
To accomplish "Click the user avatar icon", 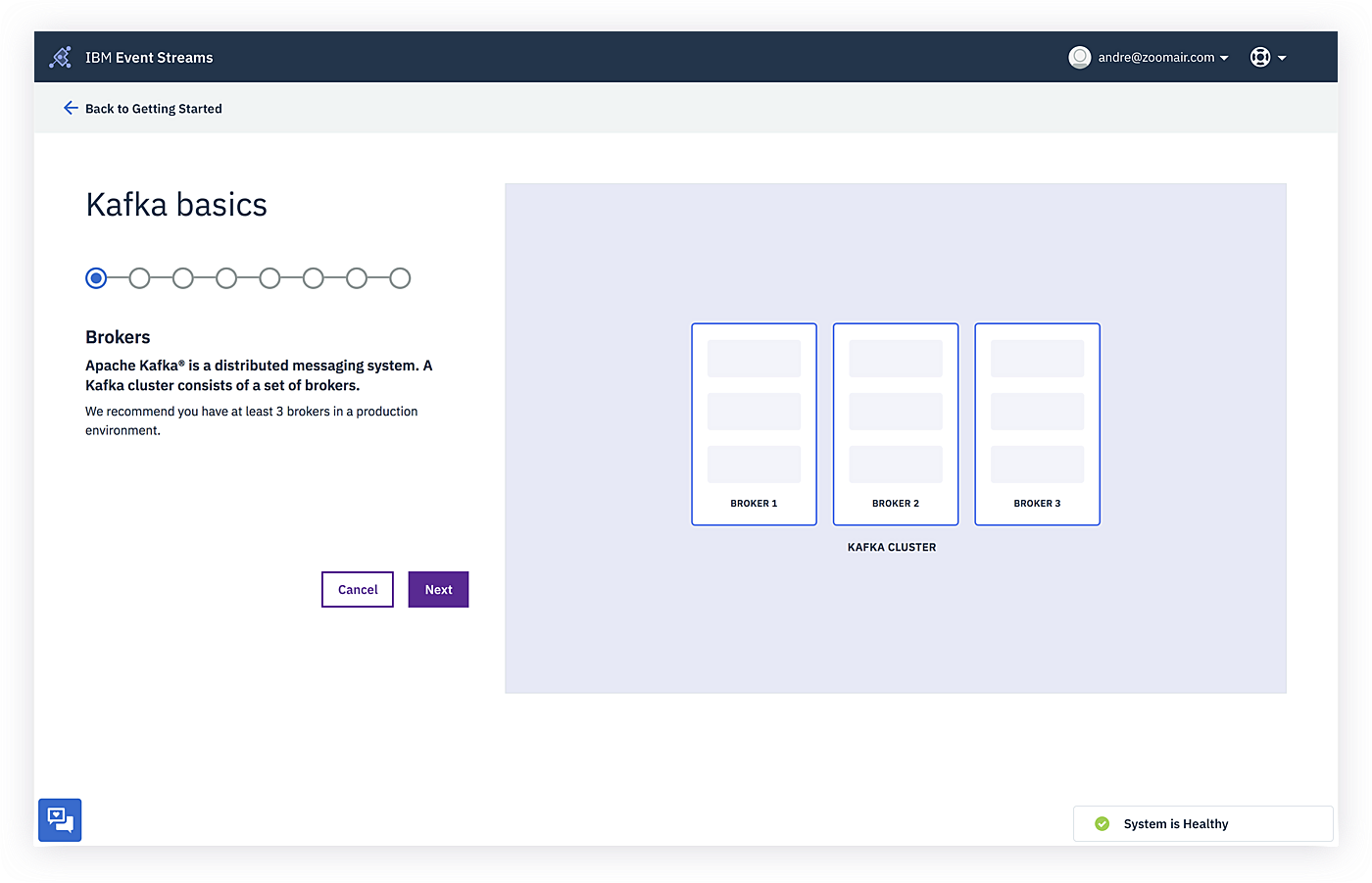I will tap(1080, 58).
